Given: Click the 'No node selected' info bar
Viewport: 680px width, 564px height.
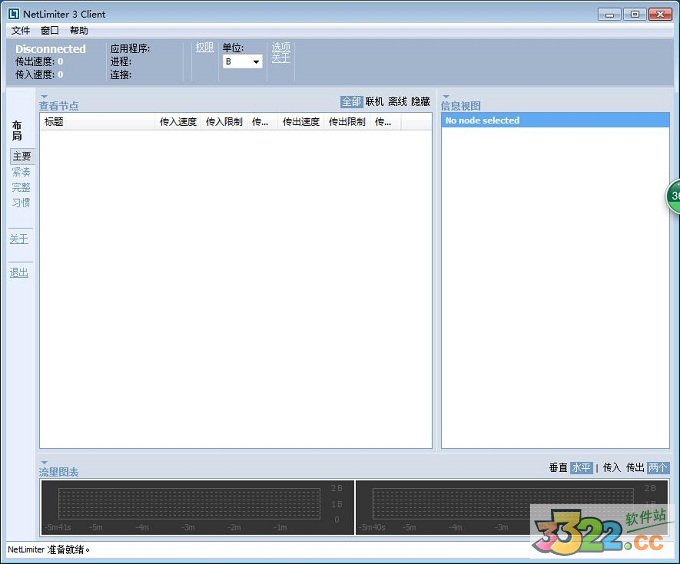Looking at the screenshot, I should (x=555, y=120).
